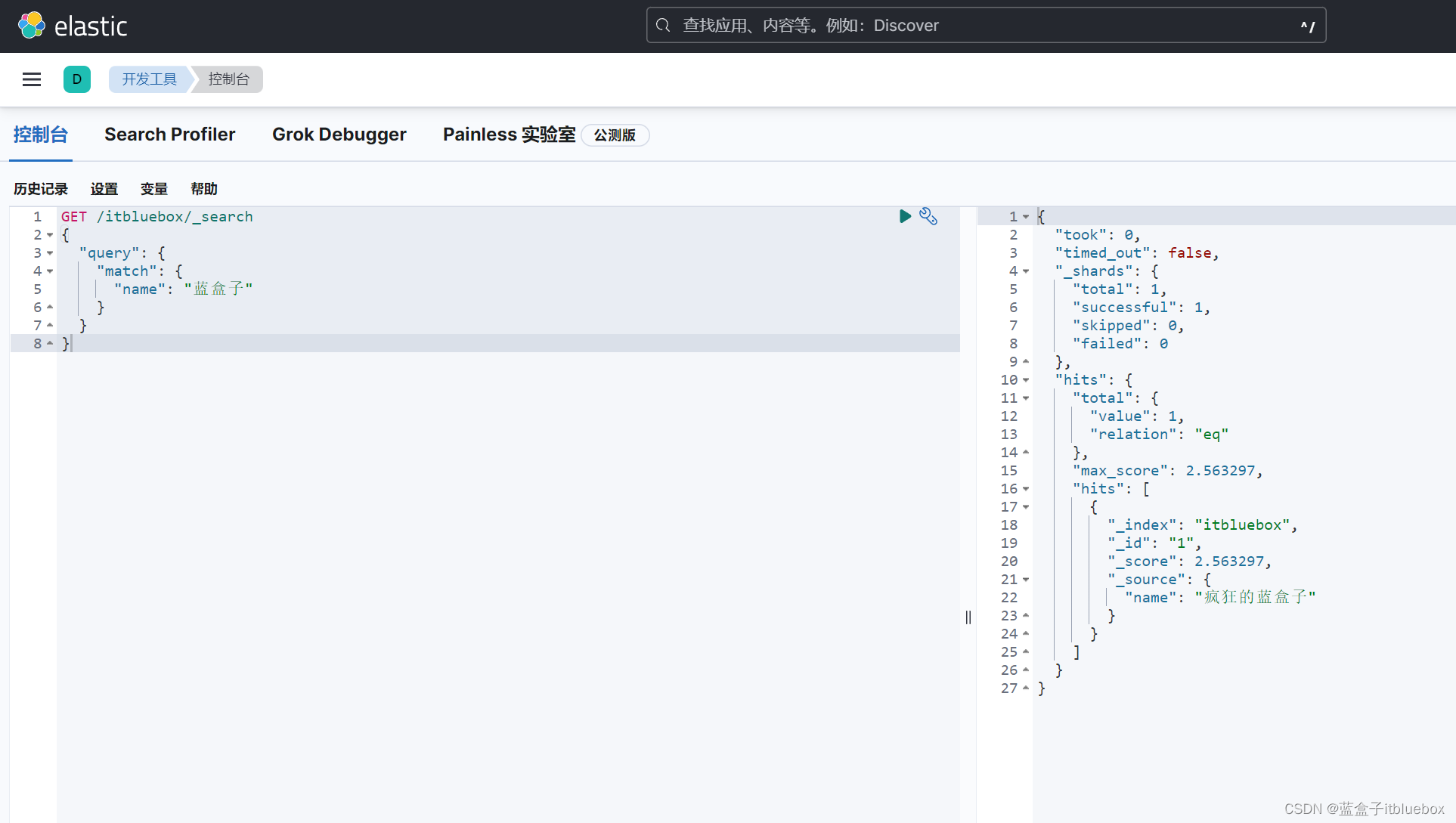Open the Painless 实验室 tab
The image size is (1456, 823).
tap(509, 135)
